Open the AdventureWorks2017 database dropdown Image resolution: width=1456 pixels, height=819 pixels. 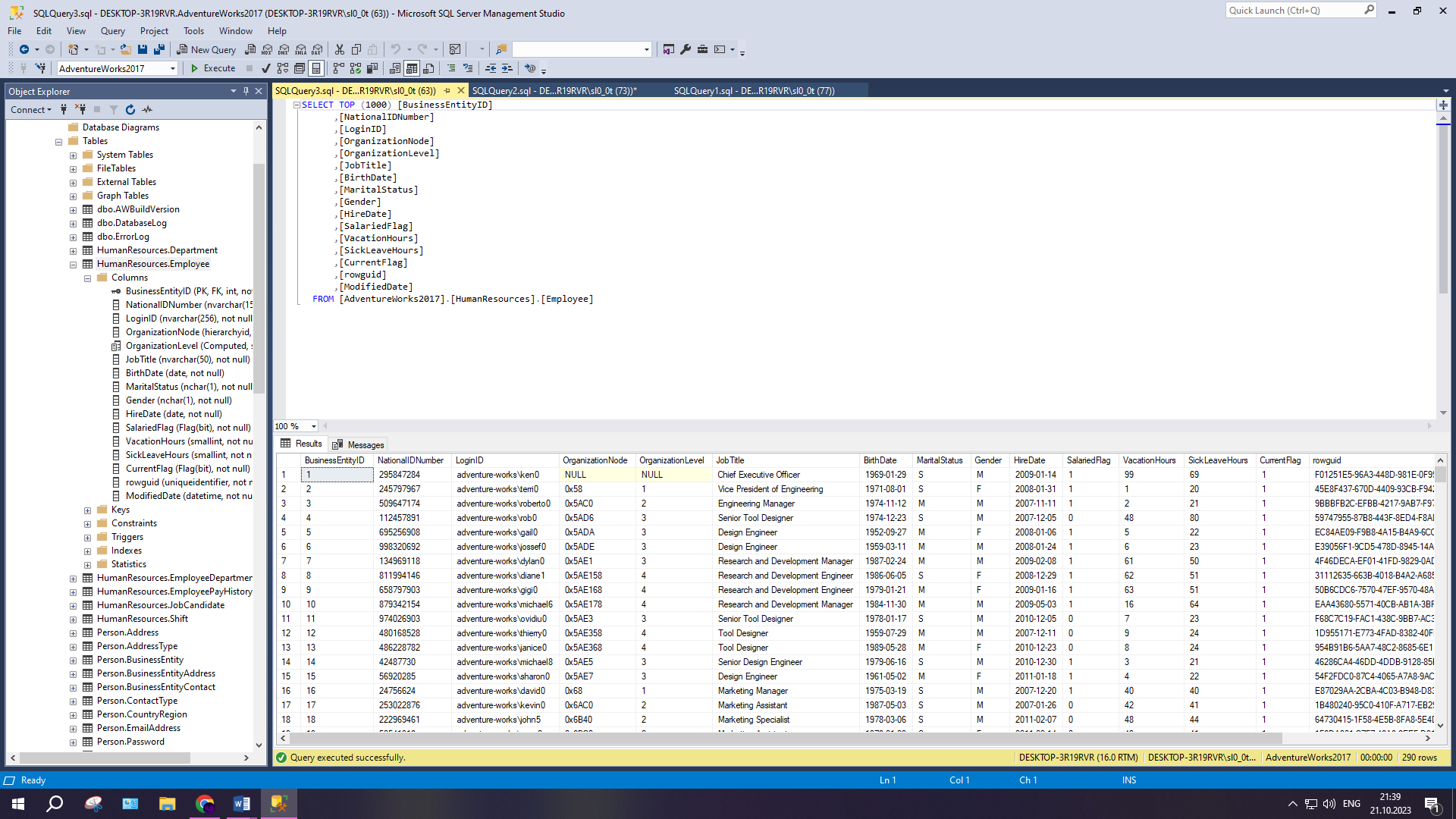[173, 68]
